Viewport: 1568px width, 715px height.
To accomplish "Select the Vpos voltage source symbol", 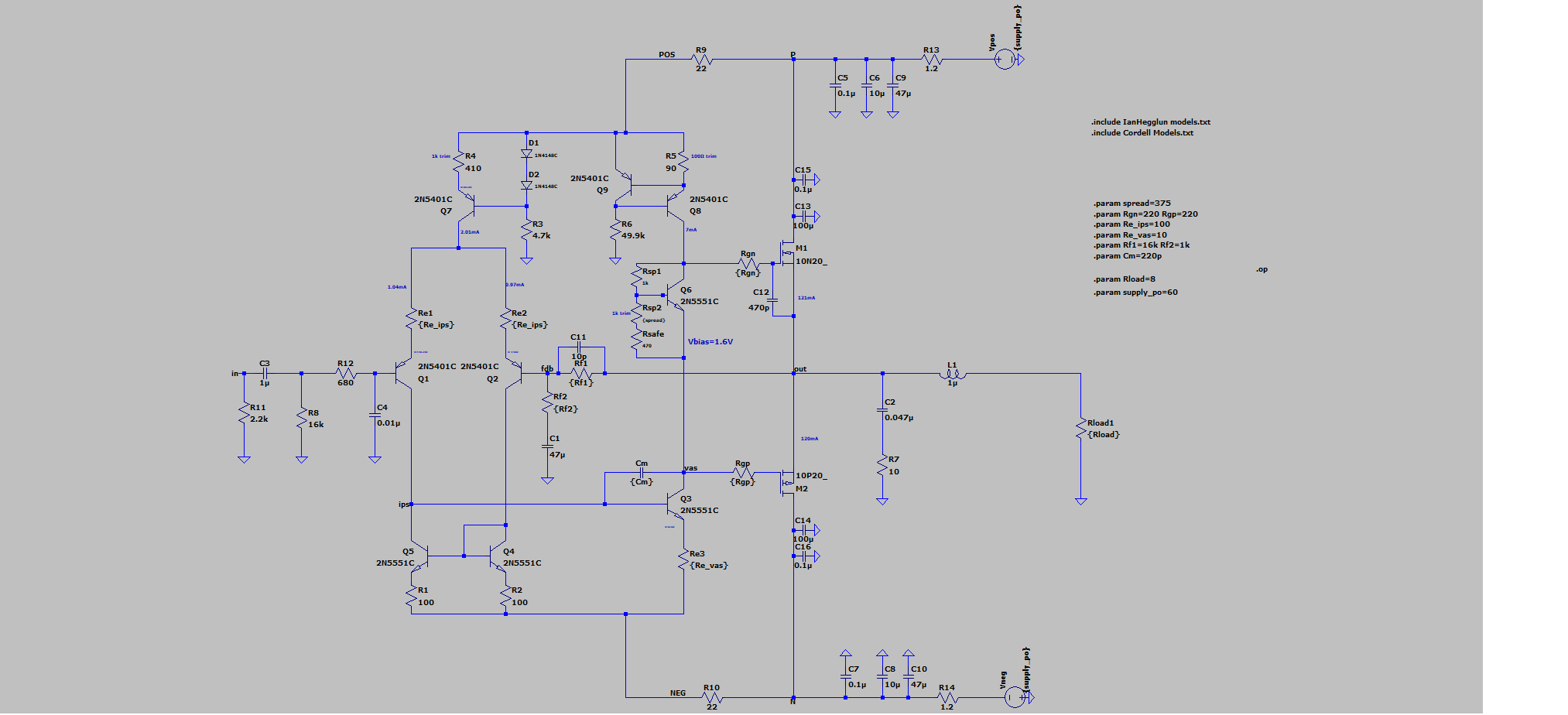I will [1004, 59].
